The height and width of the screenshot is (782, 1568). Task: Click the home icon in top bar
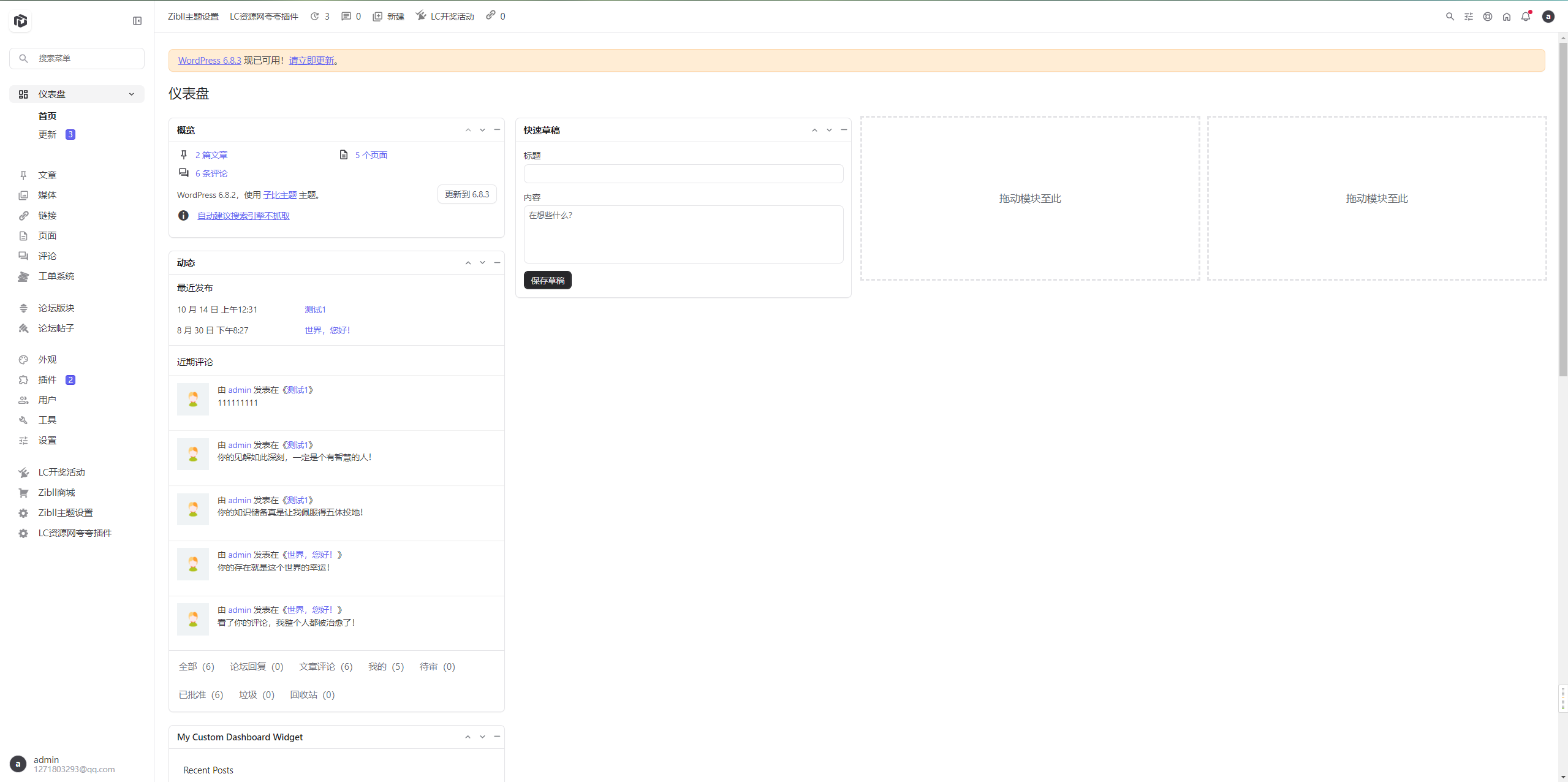coord(1507,17)
